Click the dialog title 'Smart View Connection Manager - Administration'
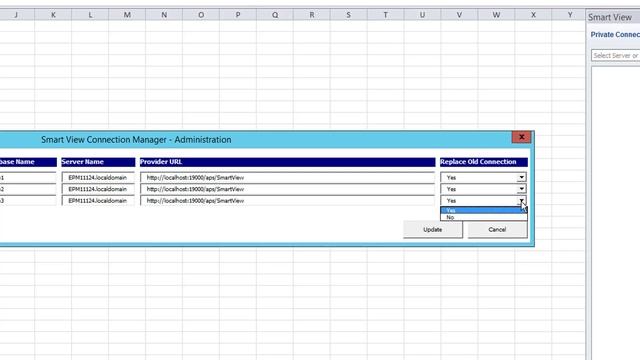 pyautogui.click(x=136, y=140)
